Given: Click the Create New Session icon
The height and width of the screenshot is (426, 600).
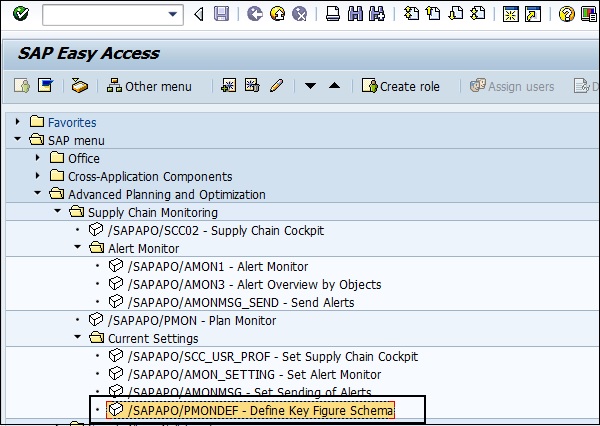Looking at the screenshot, I should [511, 14].
